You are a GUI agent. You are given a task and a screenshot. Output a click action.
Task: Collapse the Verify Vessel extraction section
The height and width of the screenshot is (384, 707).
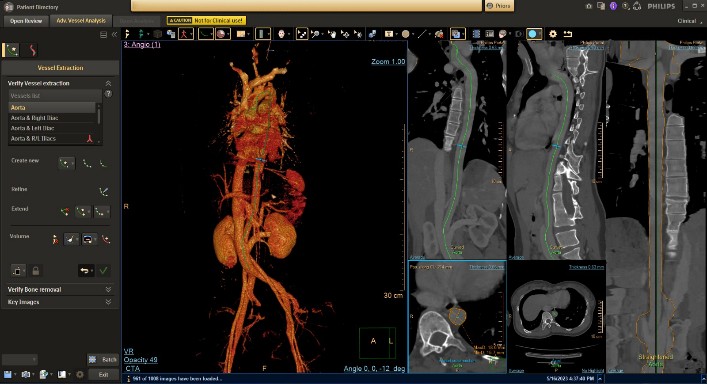coord(108,83)
